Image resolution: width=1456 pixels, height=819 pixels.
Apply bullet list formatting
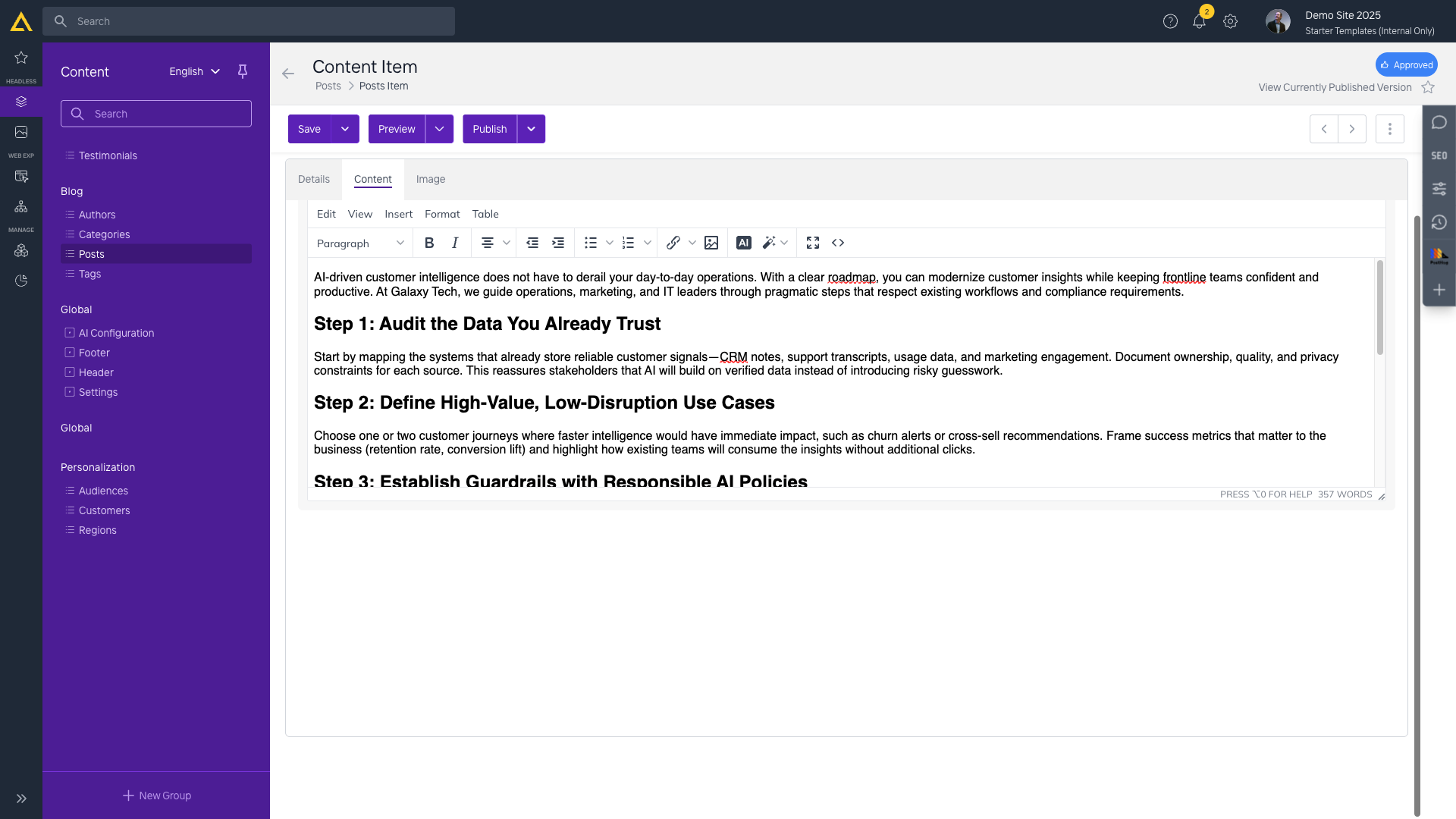point(591,243)
